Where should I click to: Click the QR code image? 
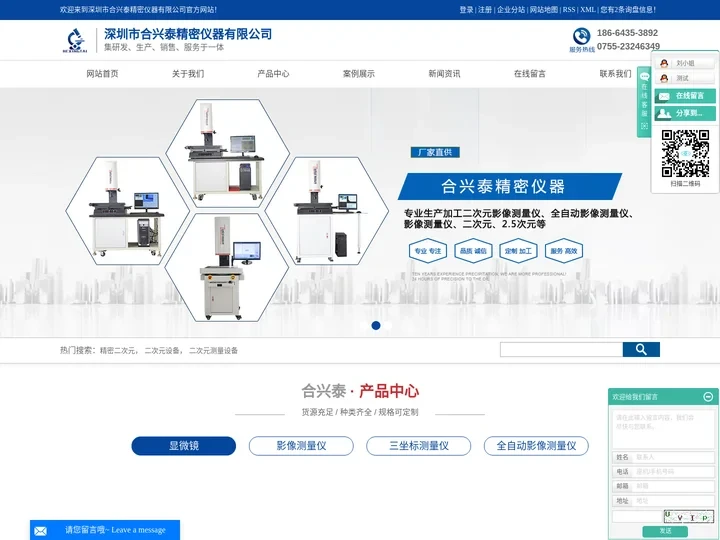685,153
